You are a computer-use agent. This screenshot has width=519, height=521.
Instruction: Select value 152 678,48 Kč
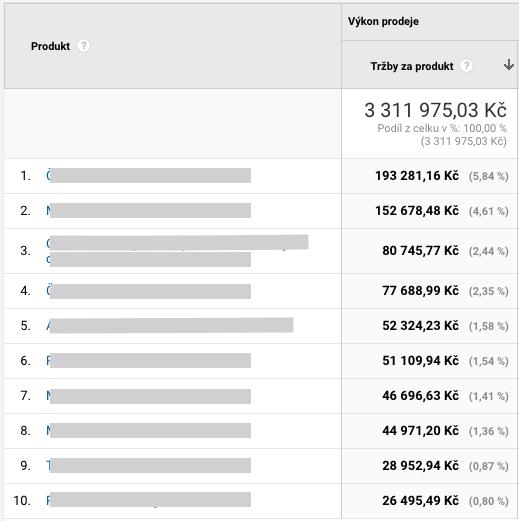(x=417, y=211)
